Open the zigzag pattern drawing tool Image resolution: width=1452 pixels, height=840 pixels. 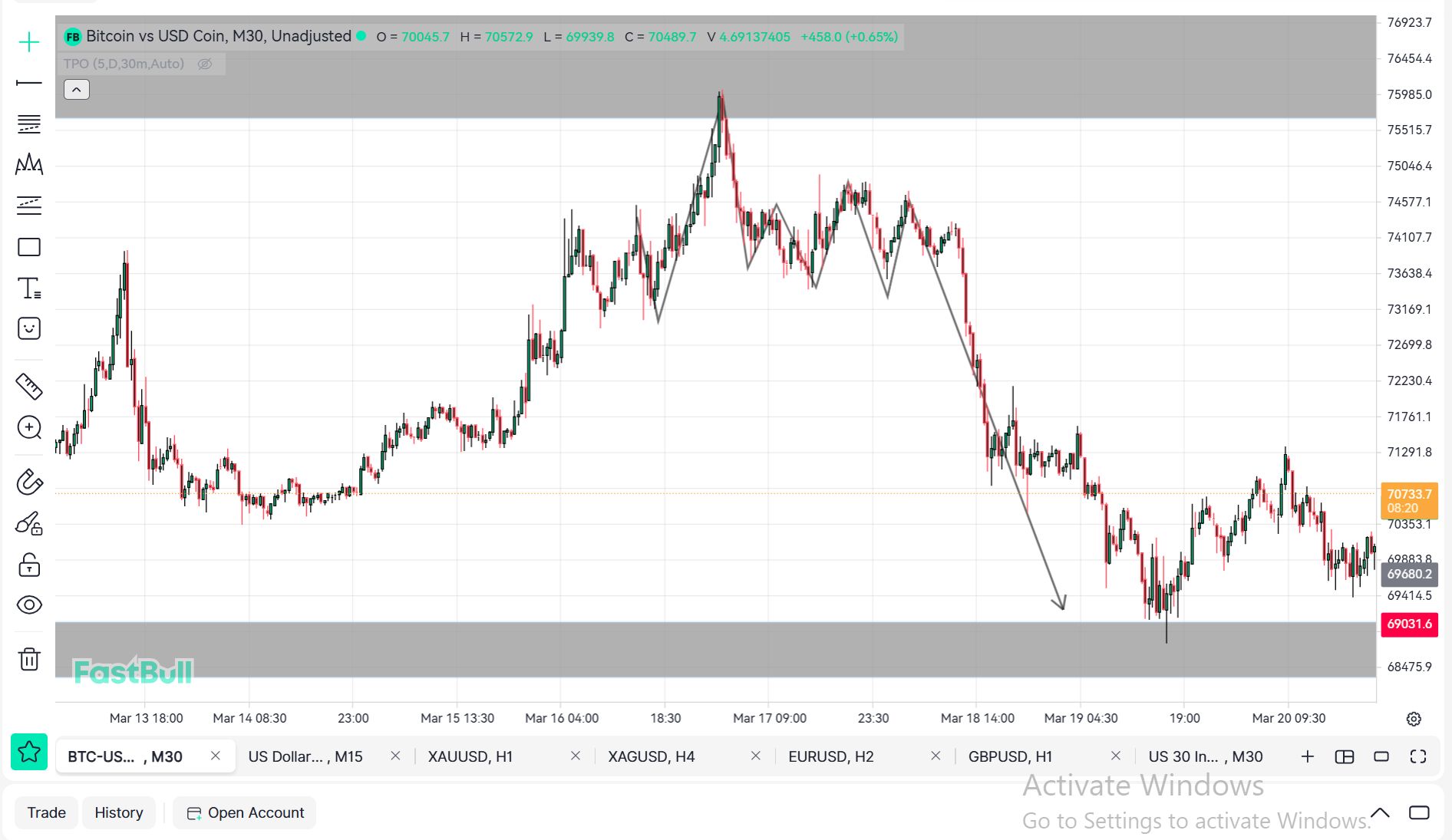[29, 164]
